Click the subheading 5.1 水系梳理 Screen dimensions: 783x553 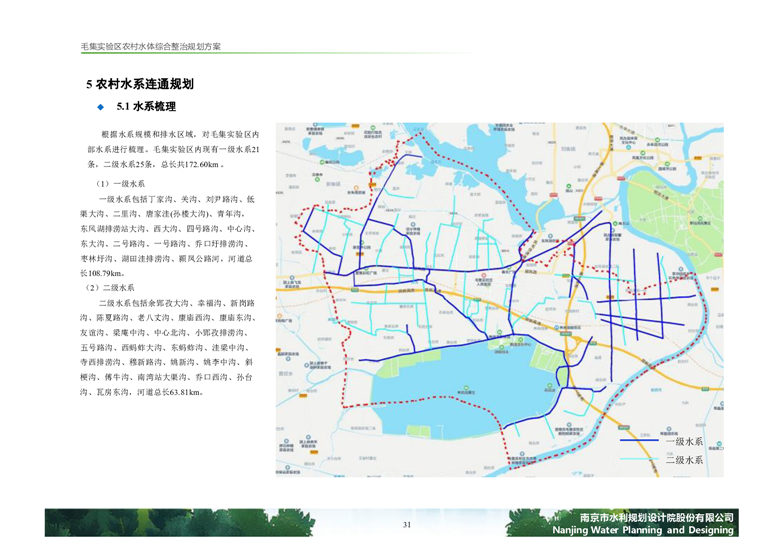[x=146, y=106]
